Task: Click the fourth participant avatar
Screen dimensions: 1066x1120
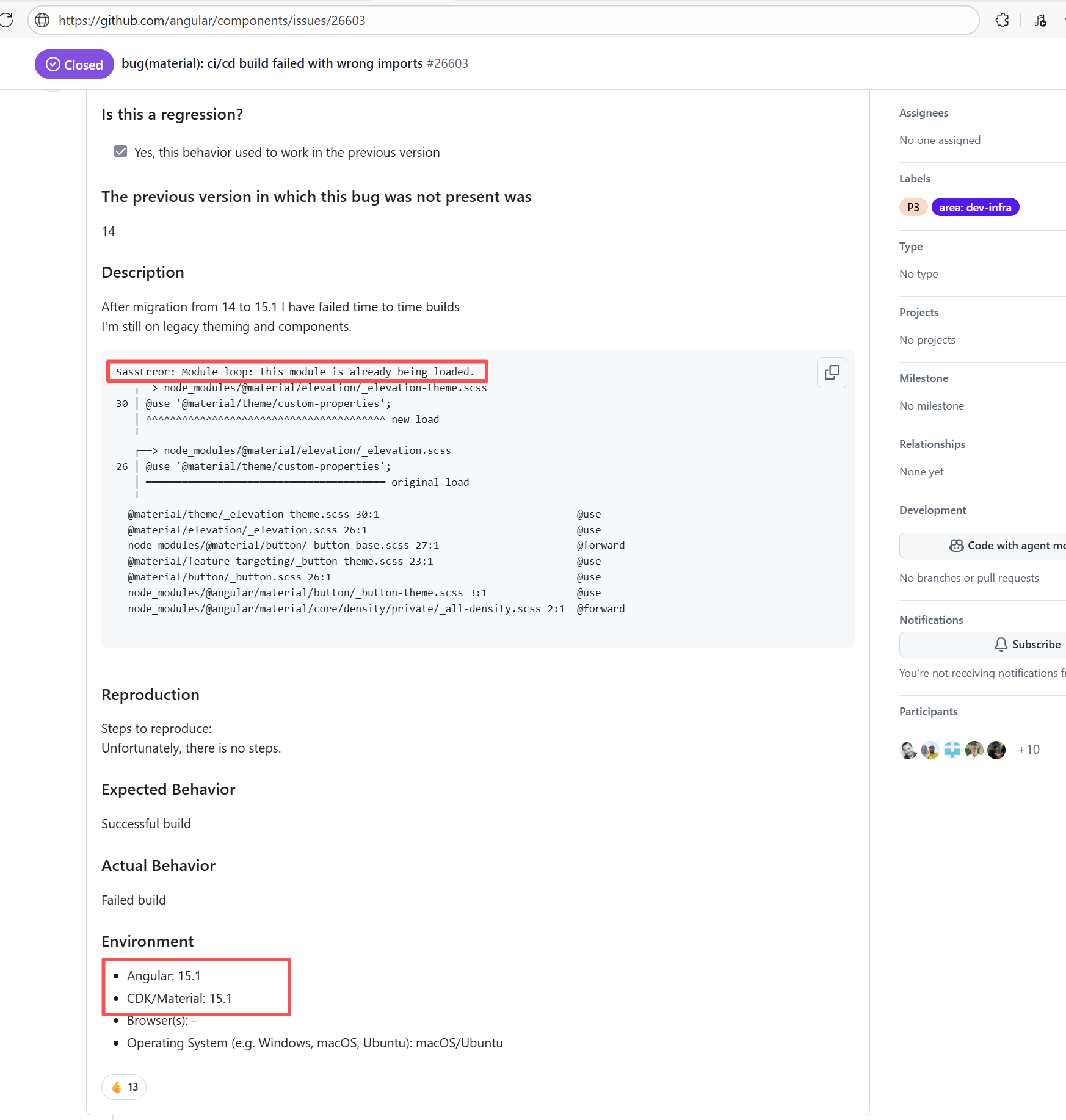Action: coord(974,750)
